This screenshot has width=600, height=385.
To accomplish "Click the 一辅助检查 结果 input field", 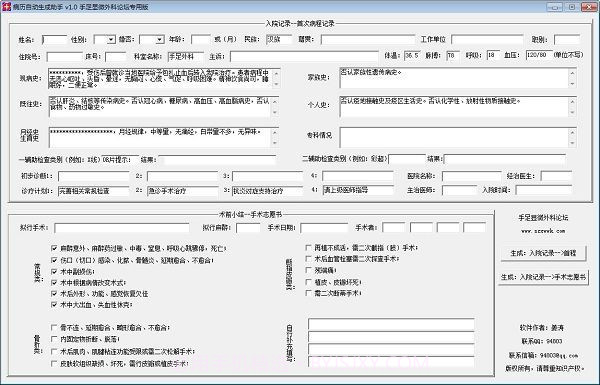I will (217, 160).
